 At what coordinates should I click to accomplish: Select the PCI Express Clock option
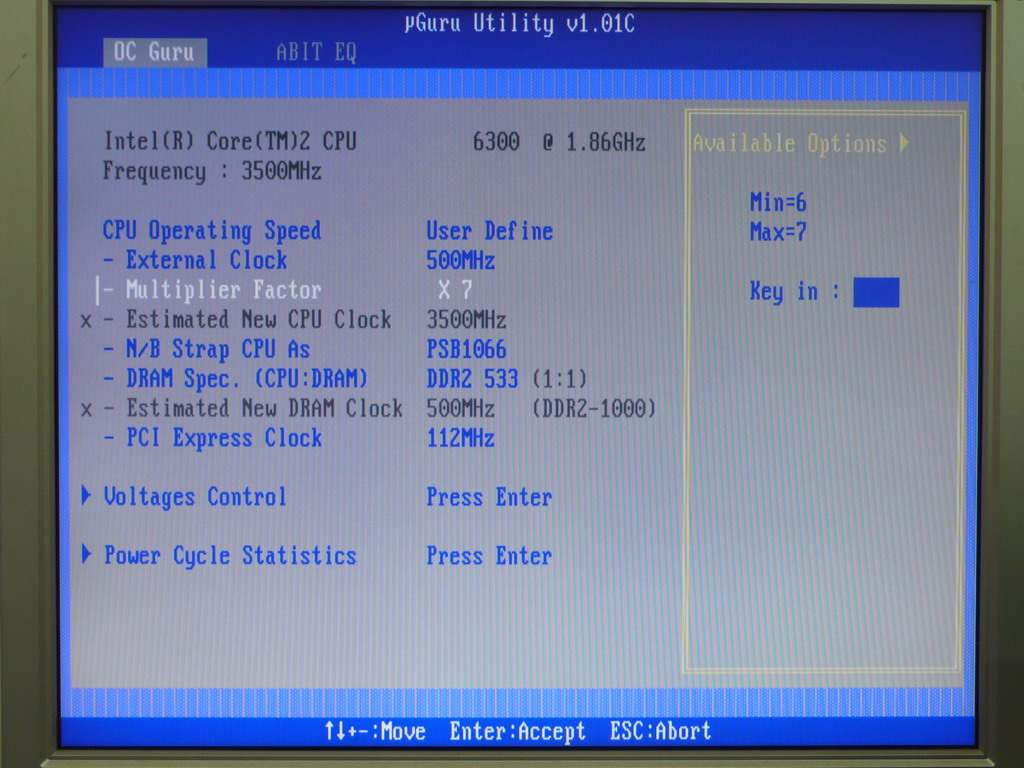click(224, 438)
